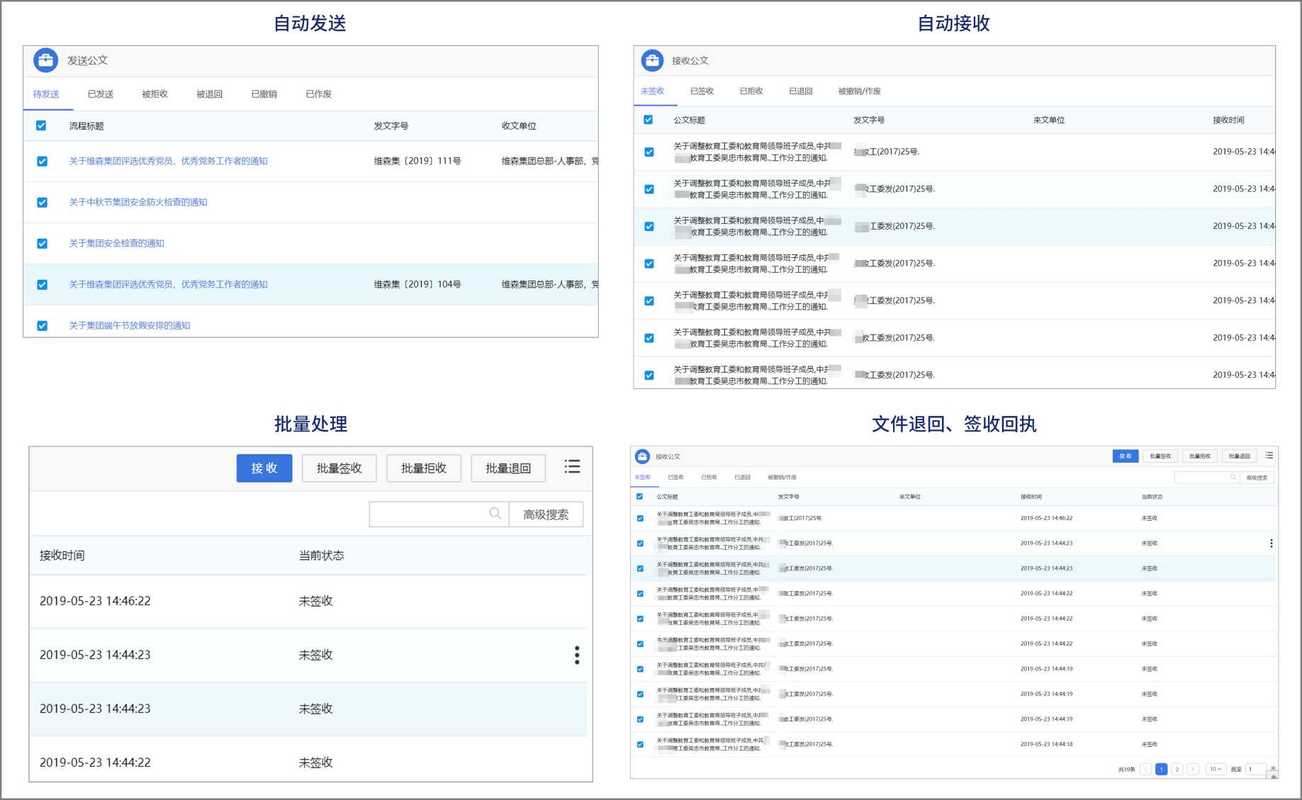
Task: Go to previous page arrow in pagination
Action: click(1146, 769)
